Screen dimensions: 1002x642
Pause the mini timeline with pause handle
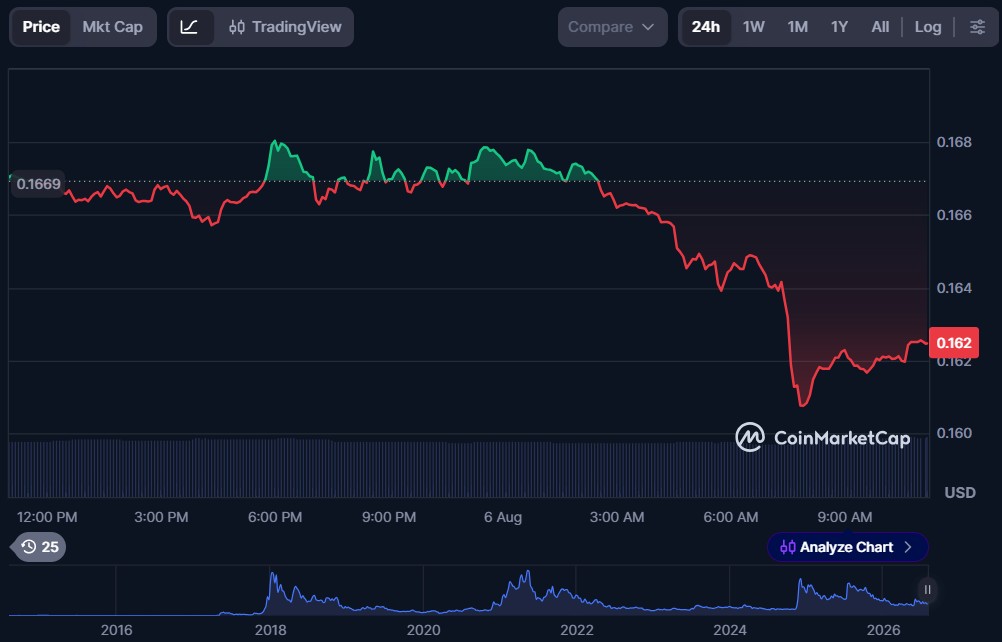click(x=927, y=590)
